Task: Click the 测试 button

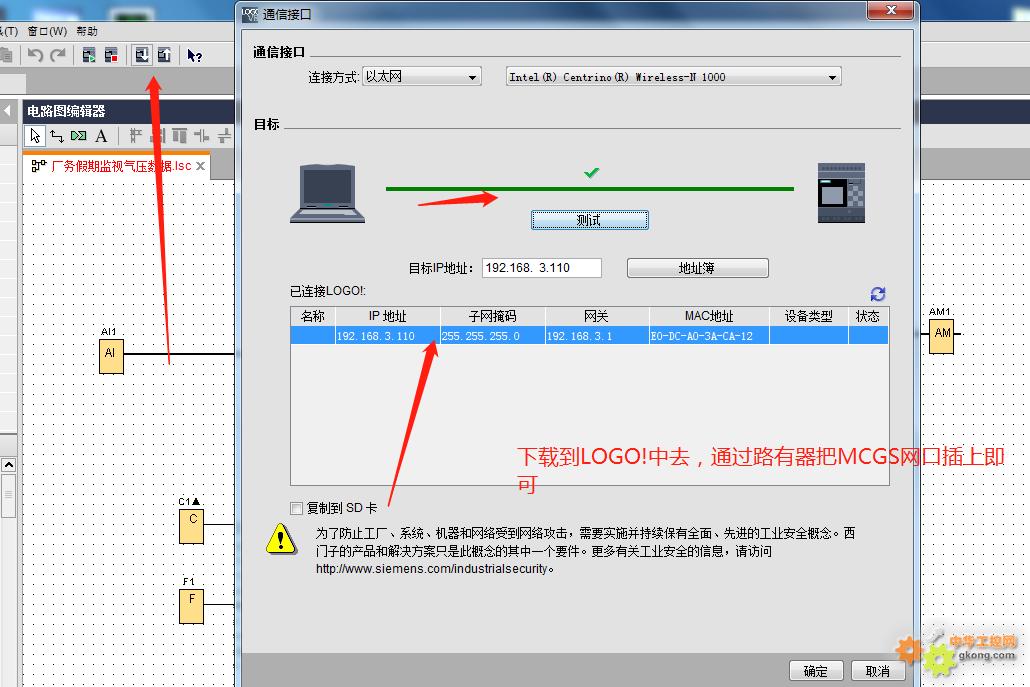Action: click(x=589, y=220)
